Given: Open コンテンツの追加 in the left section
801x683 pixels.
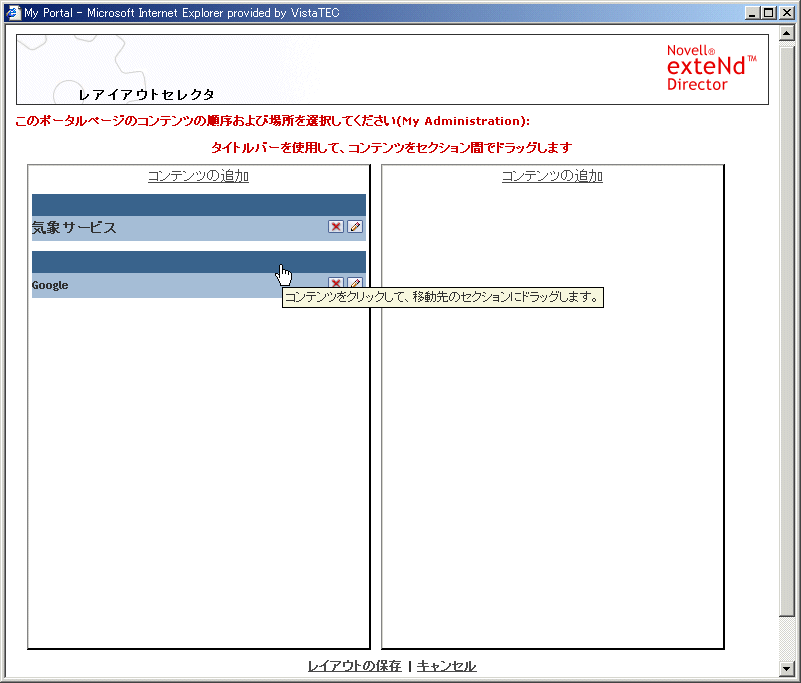Looking at the screenshot, I should 198,176.
